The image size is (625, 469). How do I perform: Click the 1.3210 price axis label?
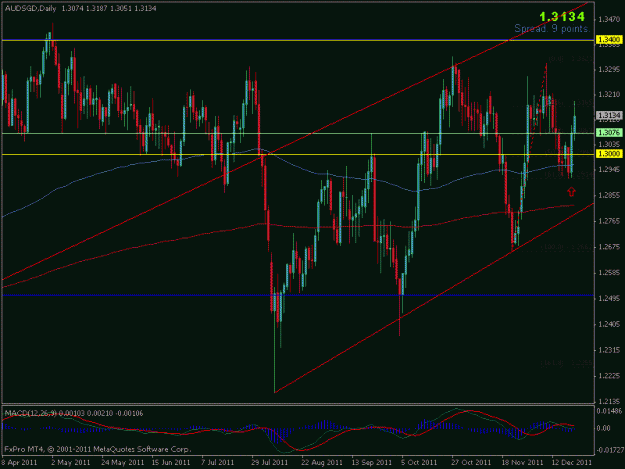609,95
